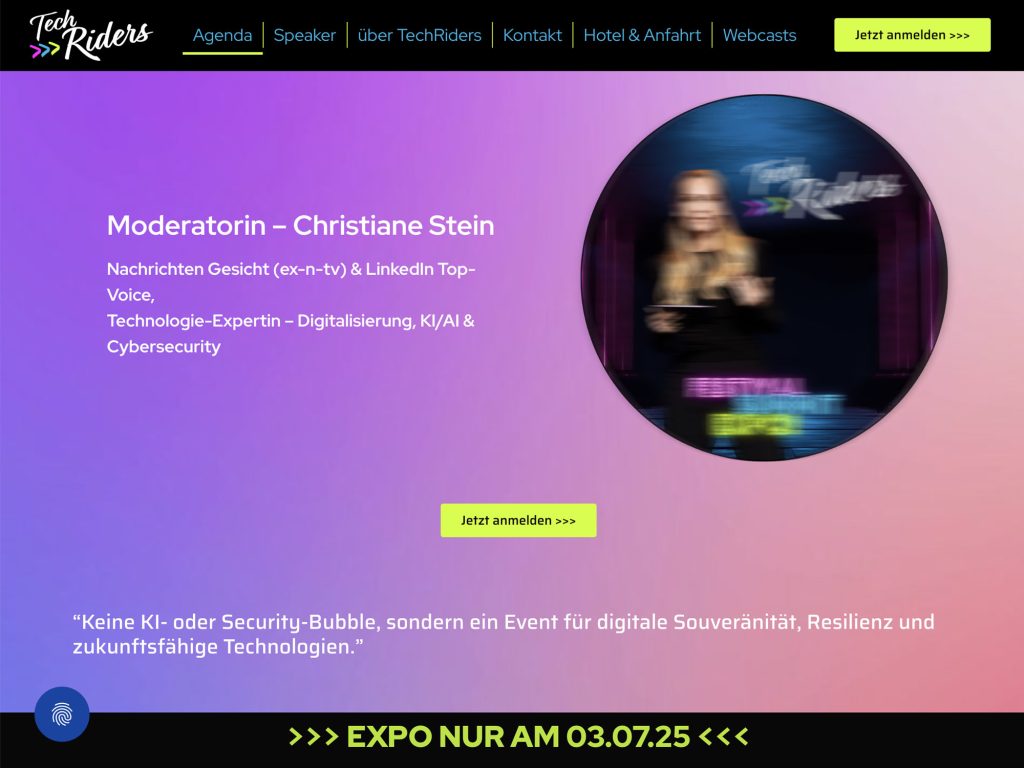
Task: Click the Jetzt anmelden button below the moderator photo
Action: (518, 520)
